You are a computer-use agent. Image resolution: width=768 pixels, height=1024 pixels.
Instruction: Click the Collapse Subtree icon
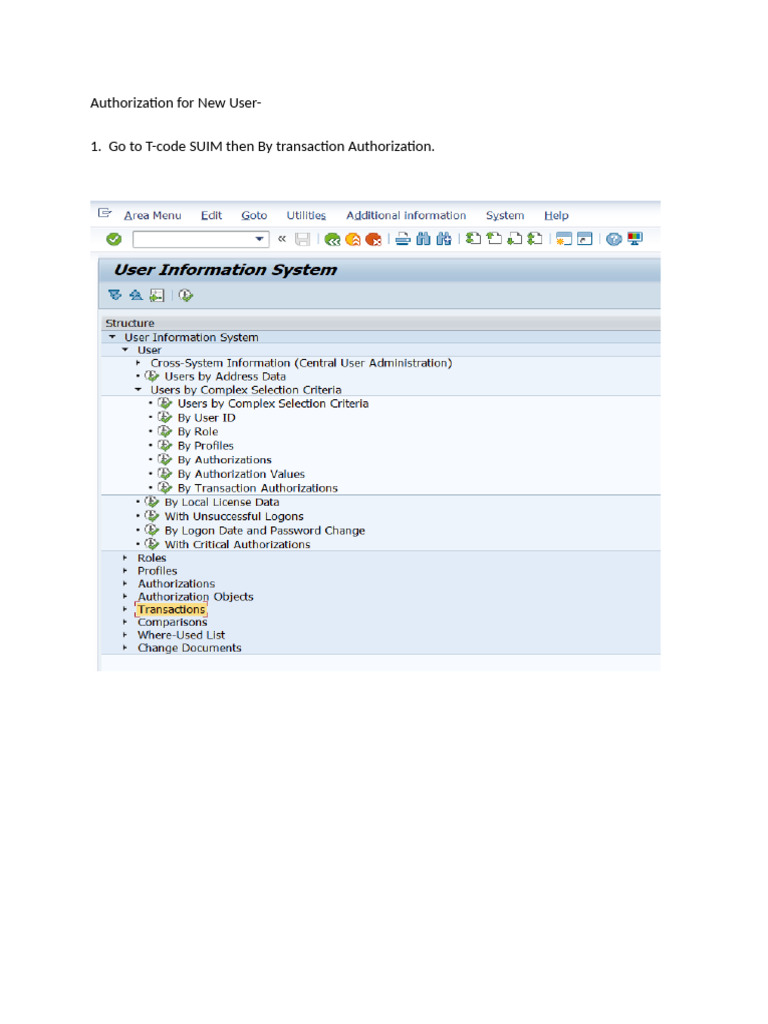pos(136,295)
